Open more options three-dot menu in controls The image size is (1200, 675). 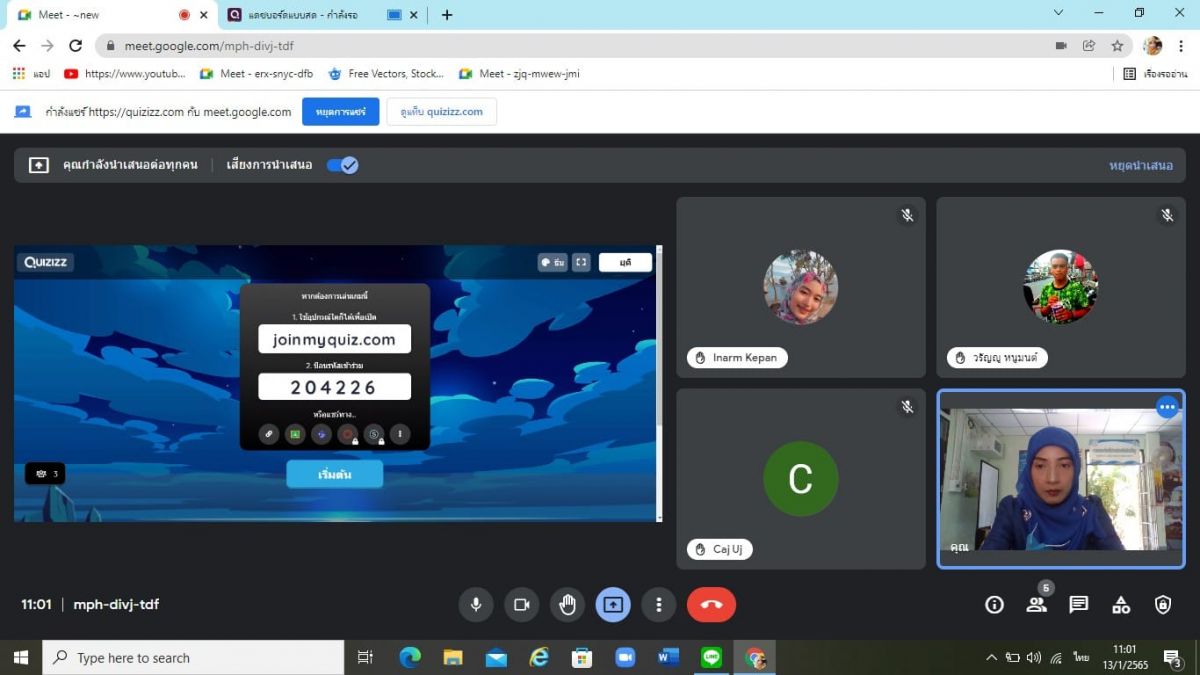tap(658, 604)
